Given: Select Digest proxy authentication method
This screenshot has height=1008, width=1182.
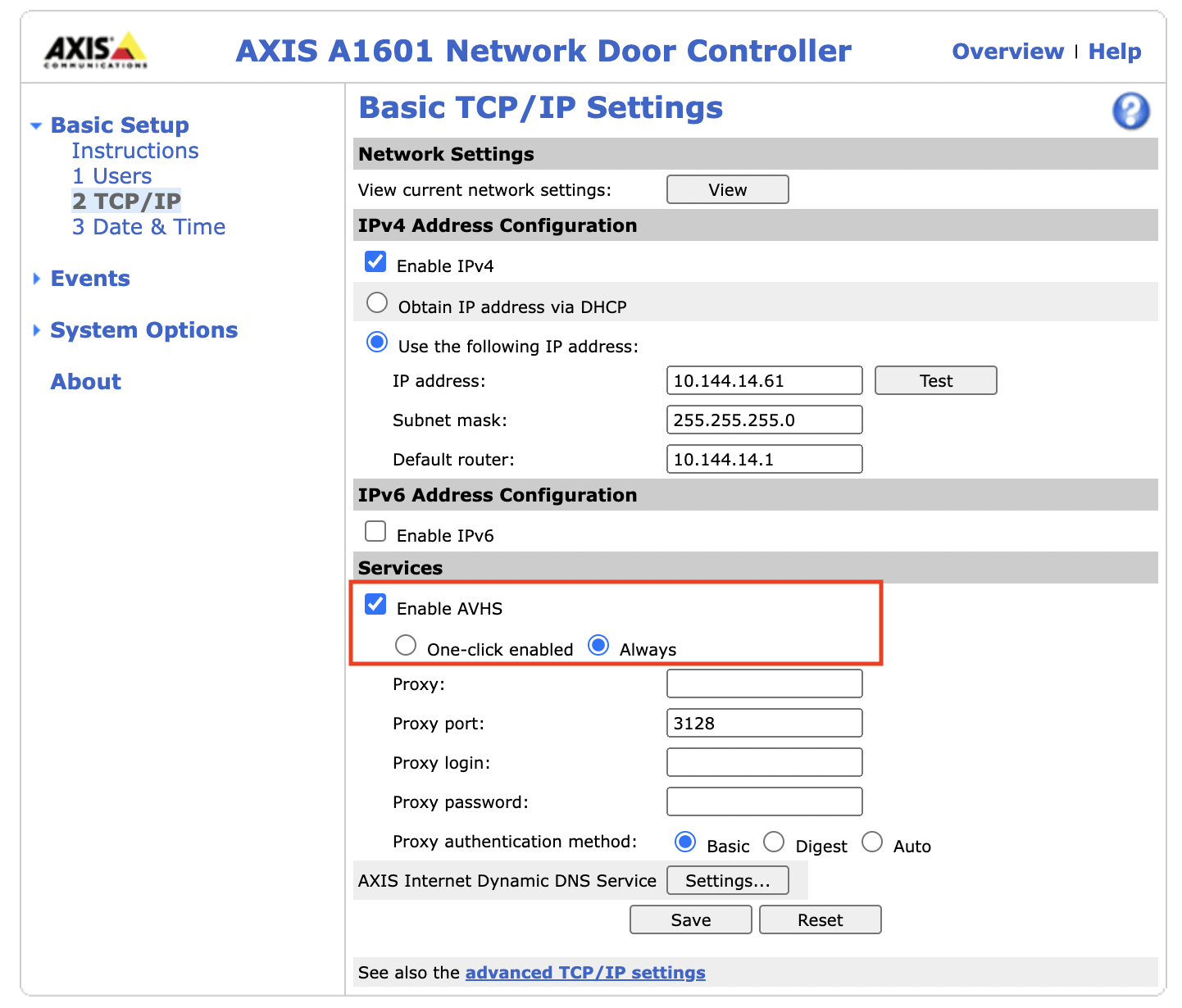Looking at the screenshot, I should [774, 842].
